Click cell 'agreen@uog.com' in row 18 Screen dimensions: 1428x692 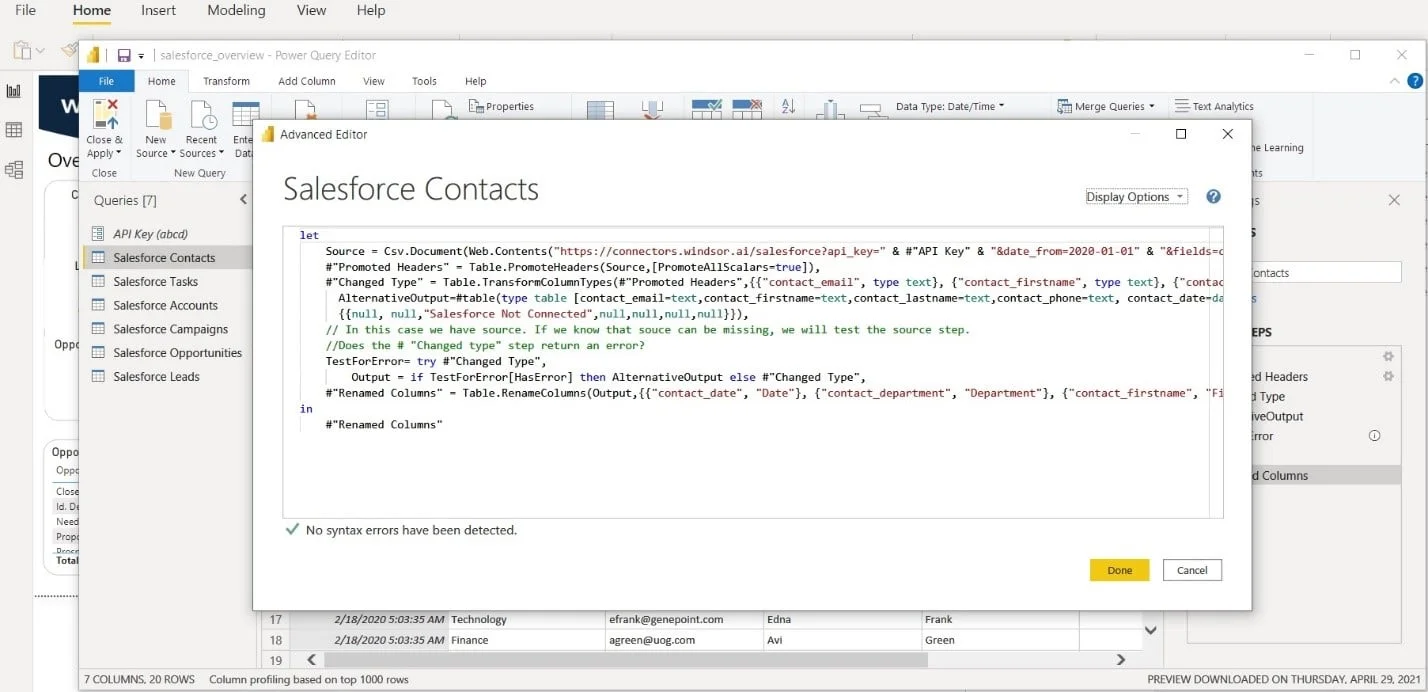pos(684,640)
